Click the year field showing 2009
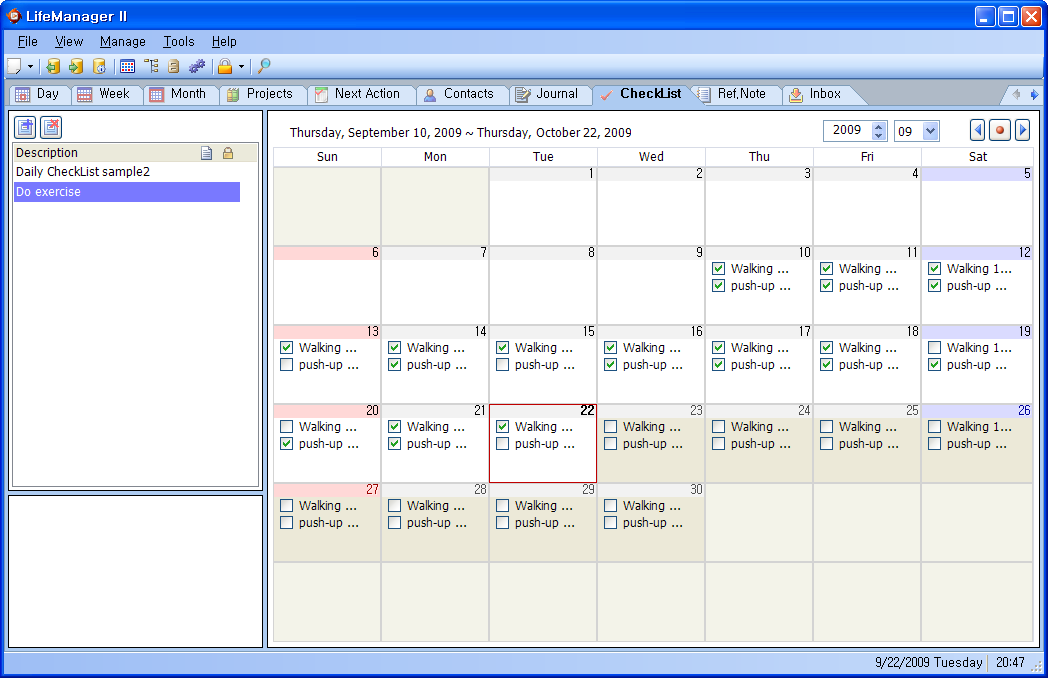Viewport: 1048px width, 678px height. coord(847,130)
